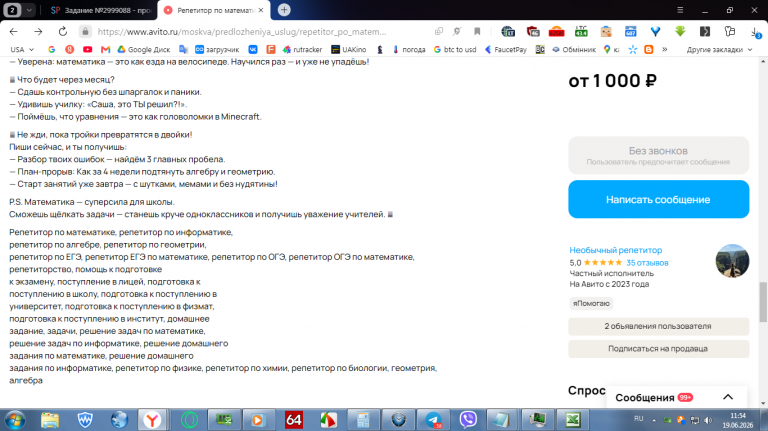Open the Windows Start menu
Viewport: 768px width, 431px height.
click(x=14, y=420)
